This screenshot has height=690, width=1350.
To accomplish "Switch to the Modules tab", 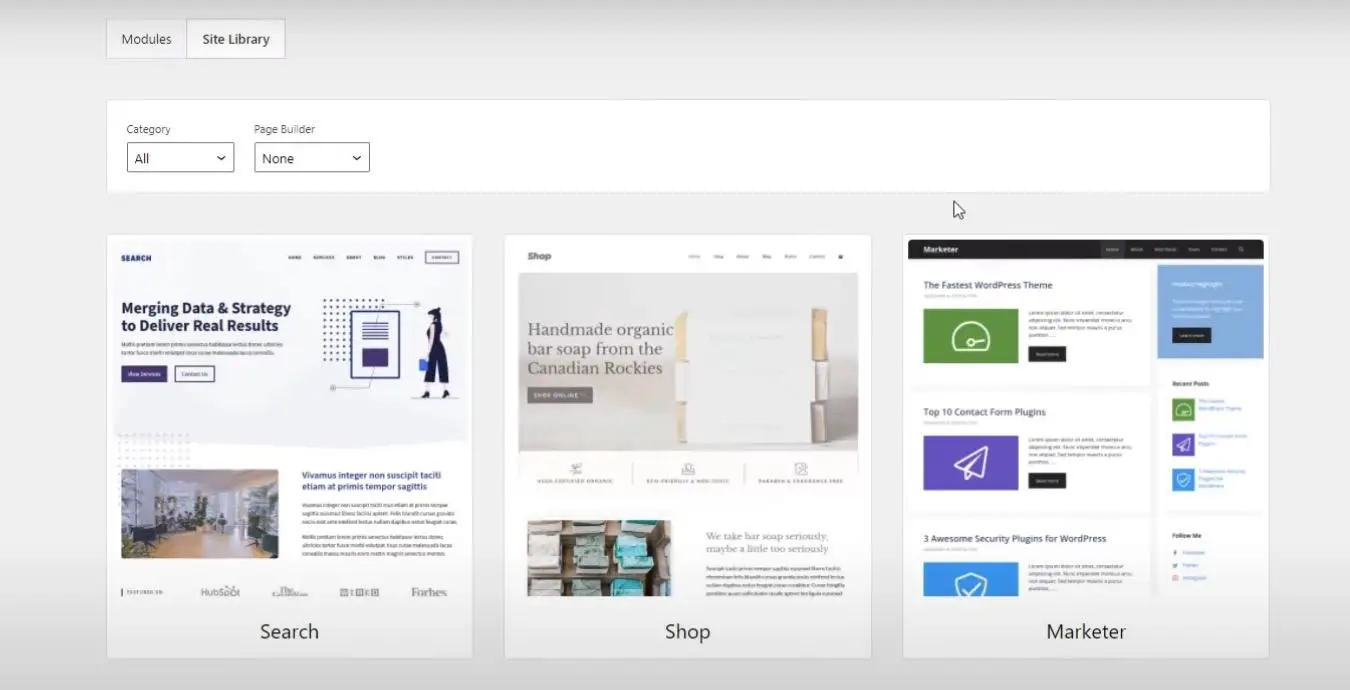I will pyautogui.click(x=146, y=39).
